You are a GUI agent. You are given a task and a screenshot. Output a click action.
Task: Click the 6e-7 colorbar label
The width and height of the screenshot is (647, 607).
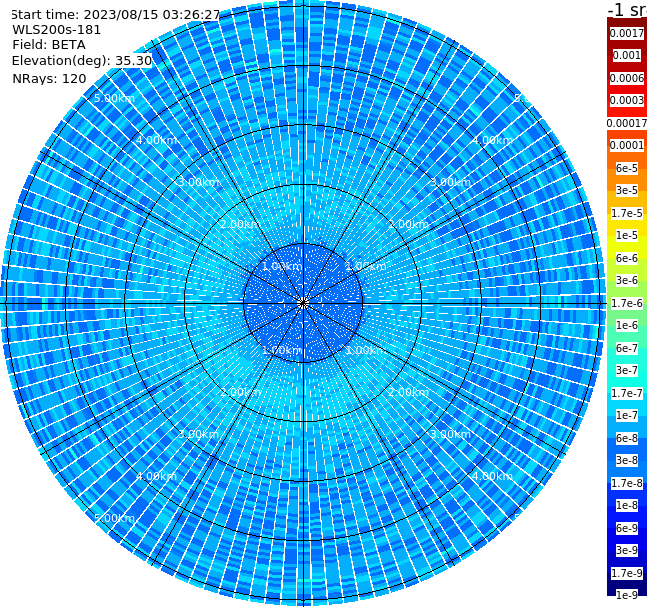point(627,348)
